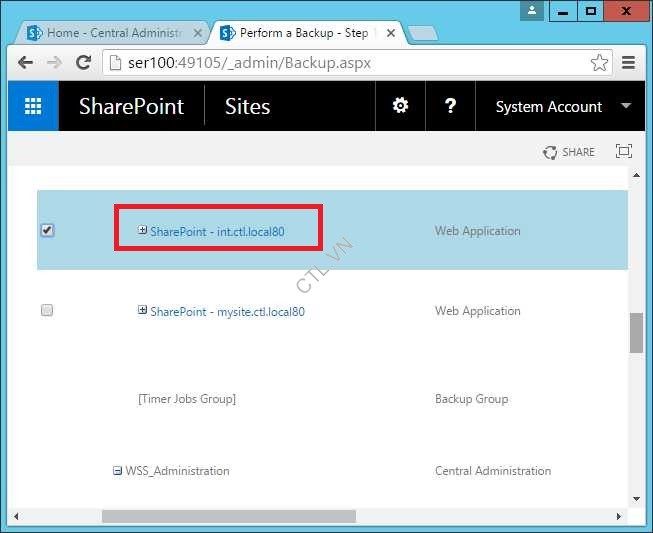Close the Perform a Backup tab
This screenshot has width=653, height=533.
(391, 33)
